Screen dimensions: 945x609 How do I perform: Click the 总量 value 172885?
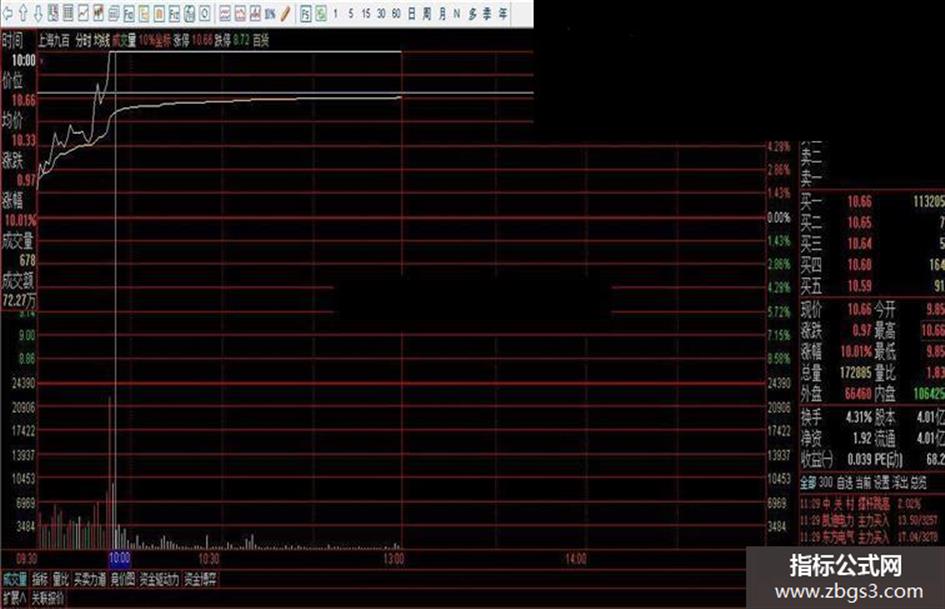pos(856,373)
